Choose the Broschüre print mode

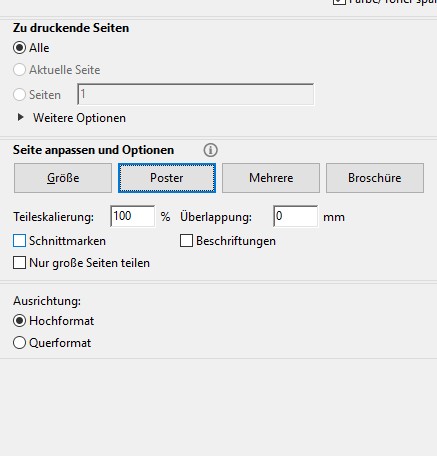[x=375, y=178]
